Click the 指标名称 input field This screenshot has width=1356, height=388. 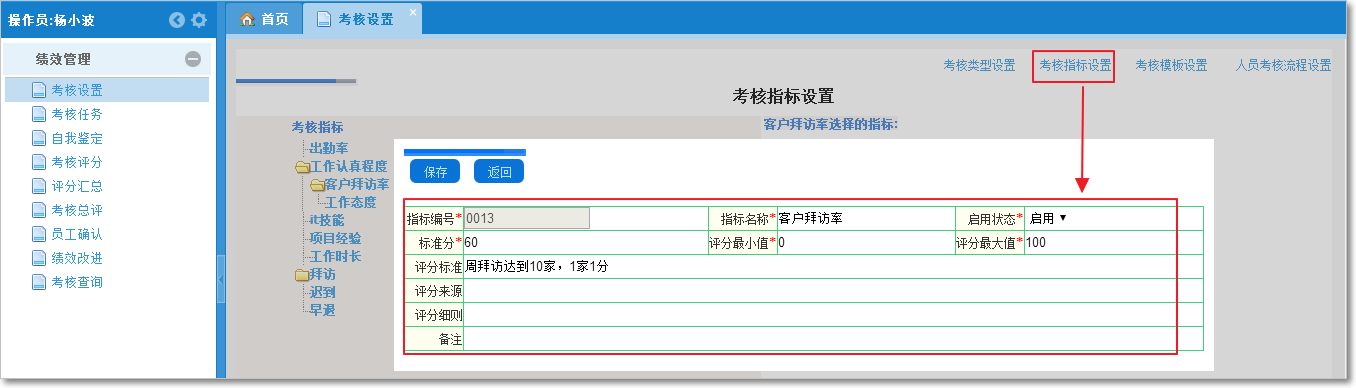866,218
